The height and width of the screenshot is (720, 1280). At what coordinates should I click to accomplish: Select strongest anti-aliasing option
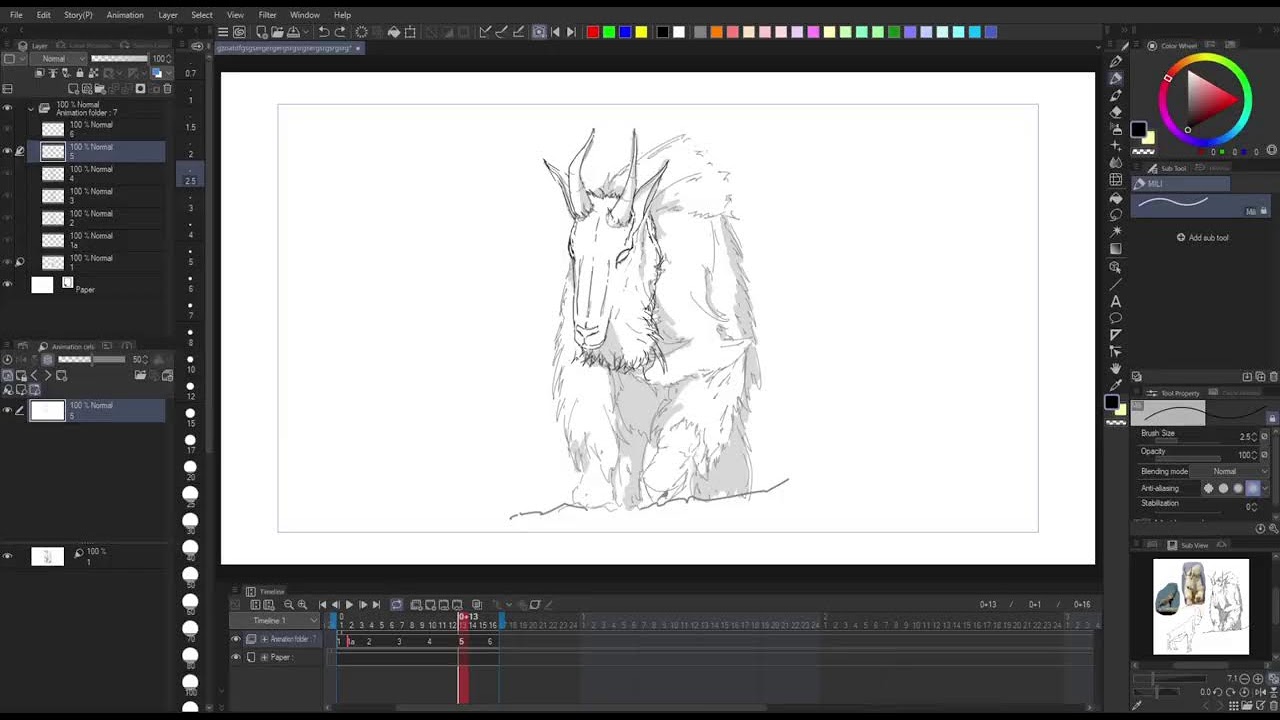point(1253,488)
